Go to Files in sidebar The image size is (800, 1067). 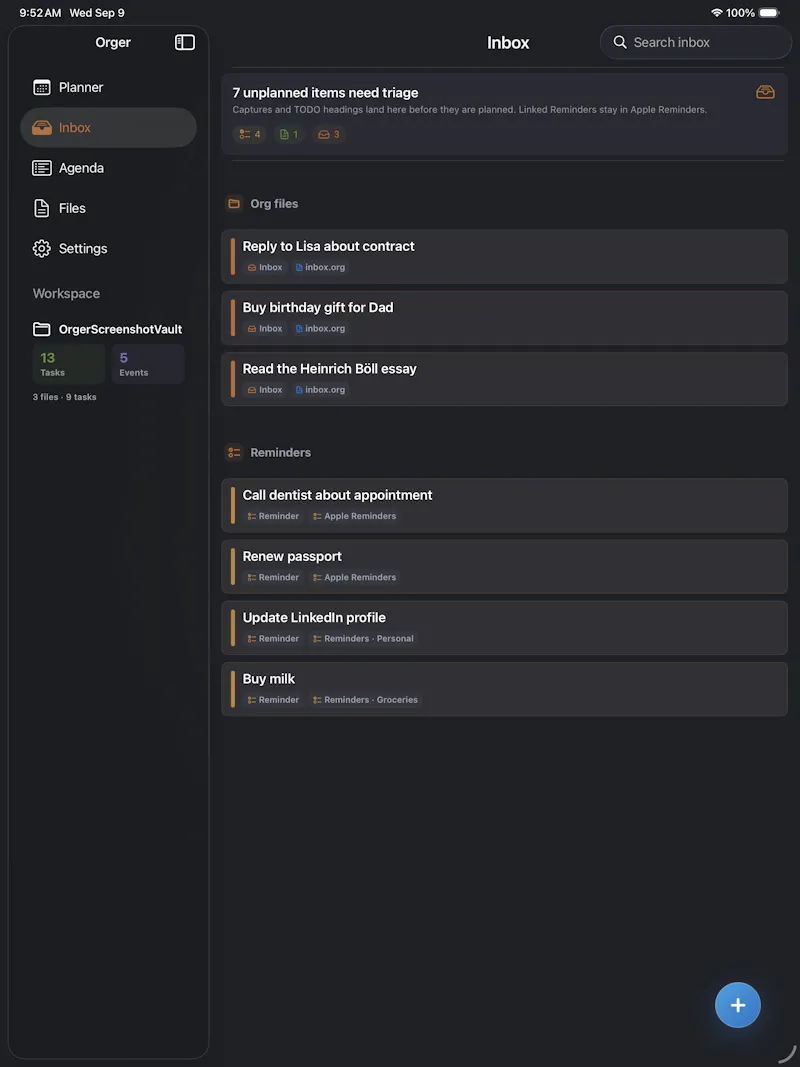coord(109,208)
